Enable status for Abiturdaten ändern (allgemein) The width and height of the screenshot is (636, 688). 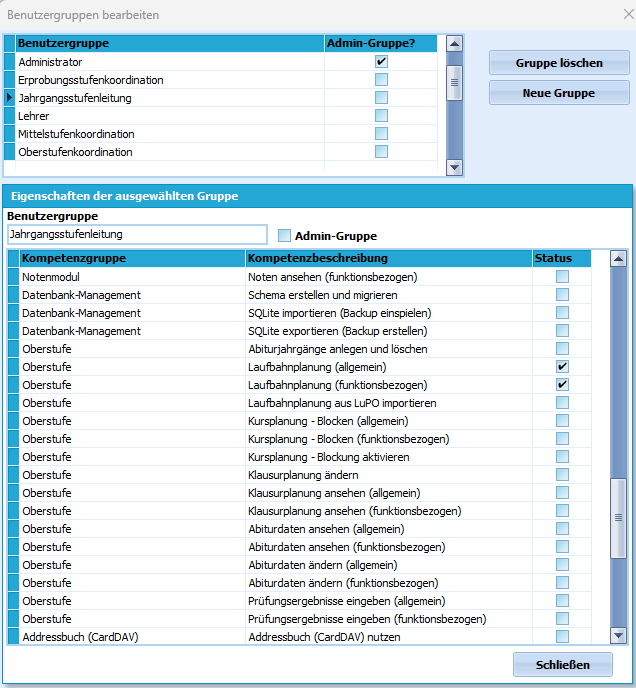(x=562, y=564)
